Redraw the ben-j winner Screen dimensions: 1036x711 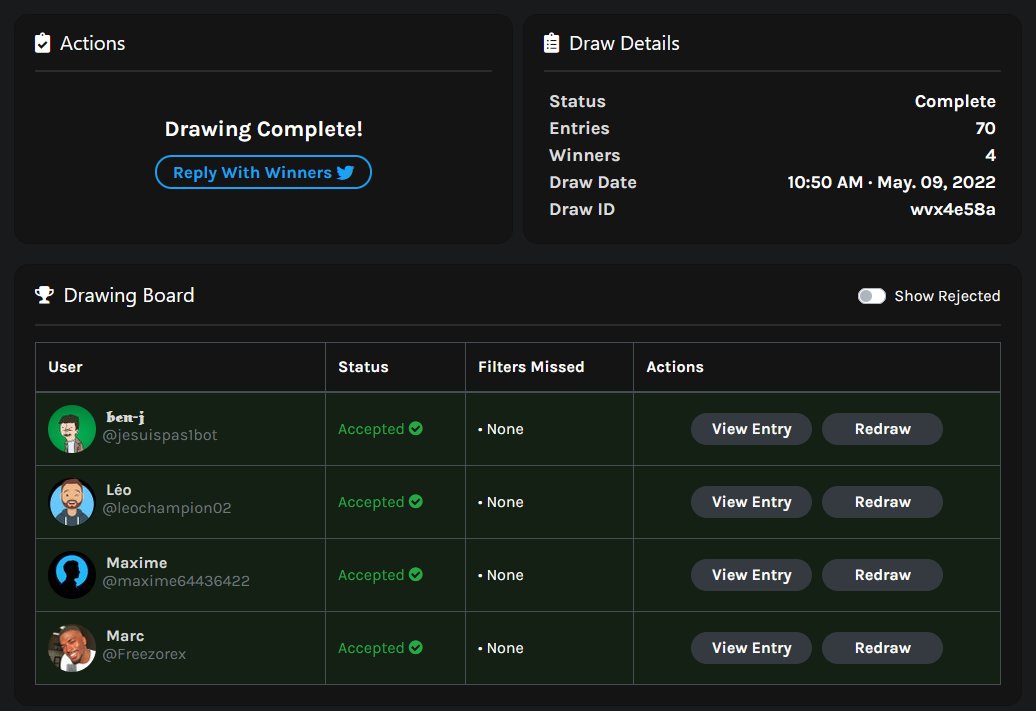pos(882,429)
